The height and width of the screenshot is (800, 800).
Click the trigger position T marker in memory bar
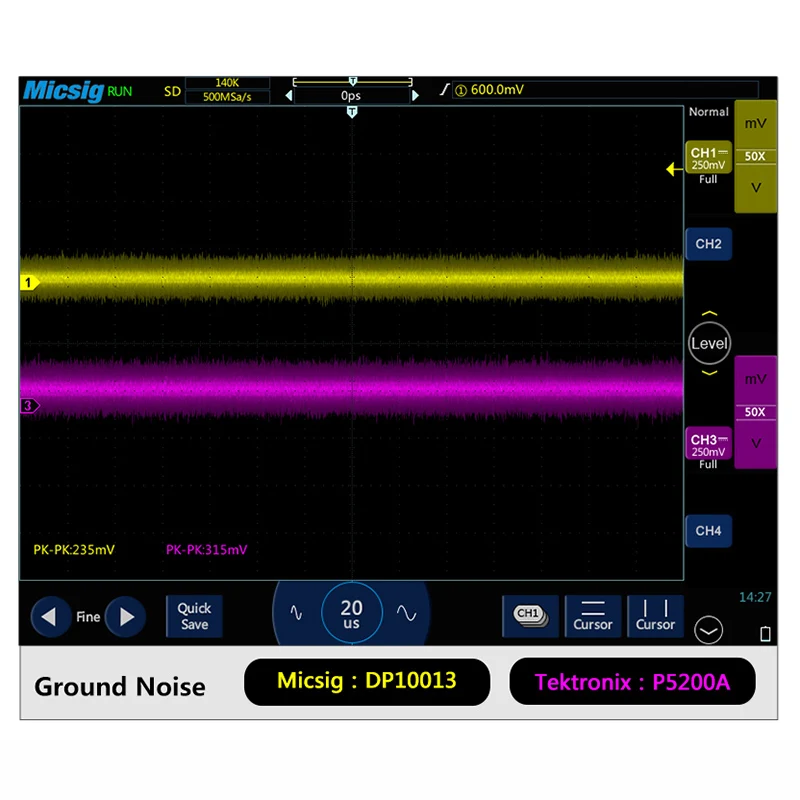point(353,81)
